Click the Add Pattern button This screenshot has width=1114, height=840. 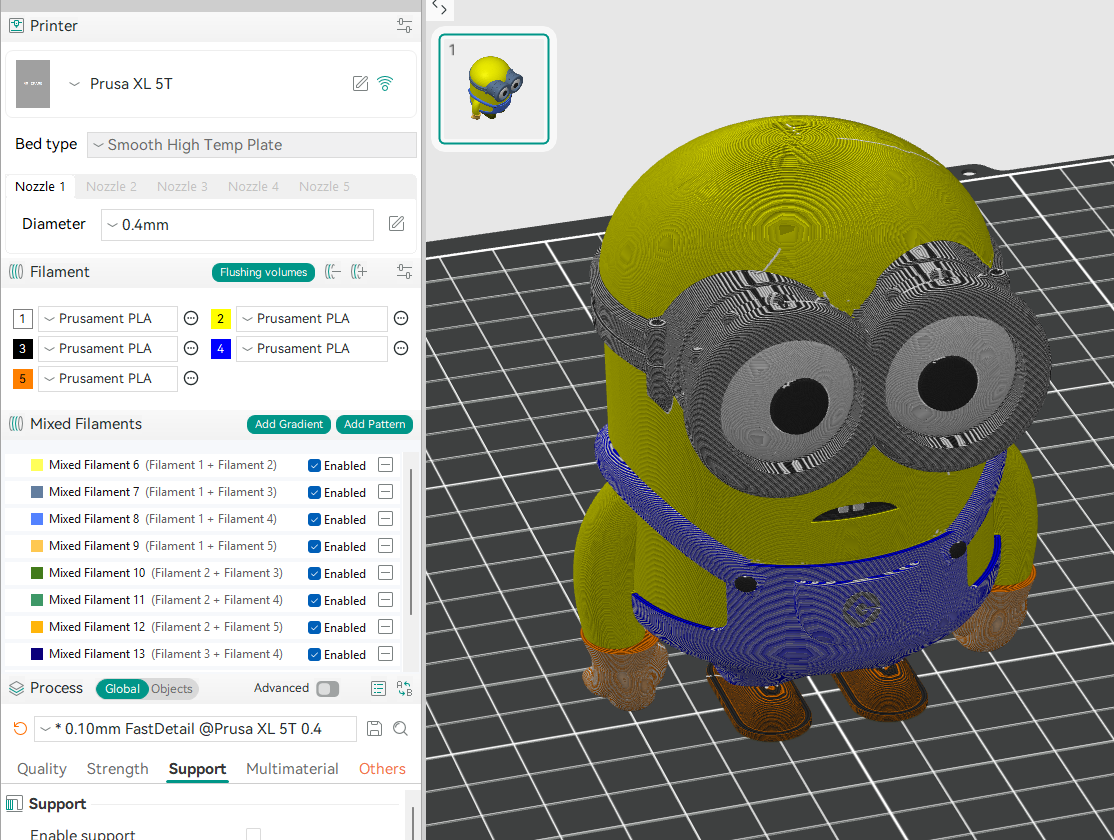[374, 424]
